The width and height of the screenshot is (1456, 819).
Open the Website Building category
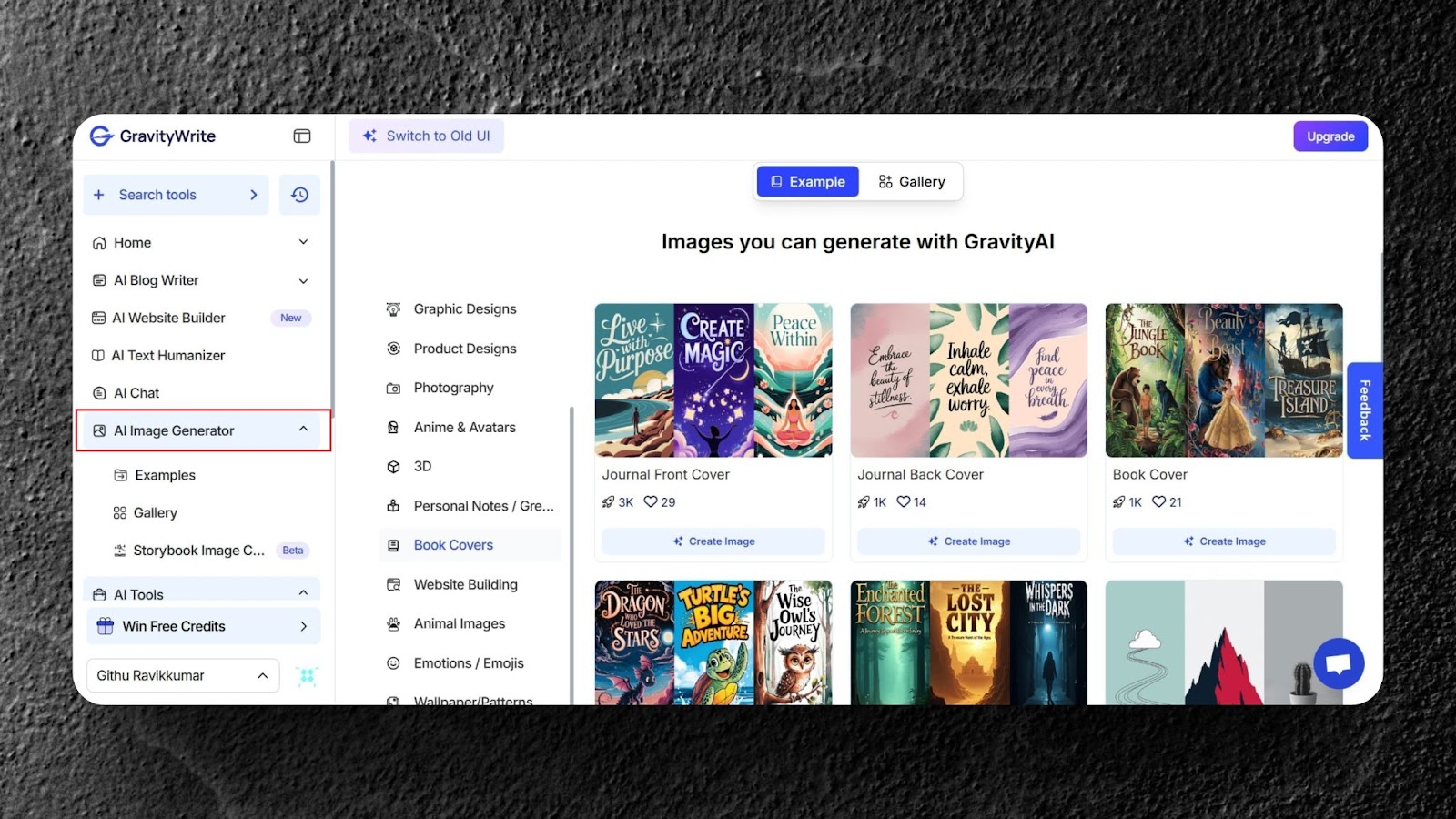[466, 585]
